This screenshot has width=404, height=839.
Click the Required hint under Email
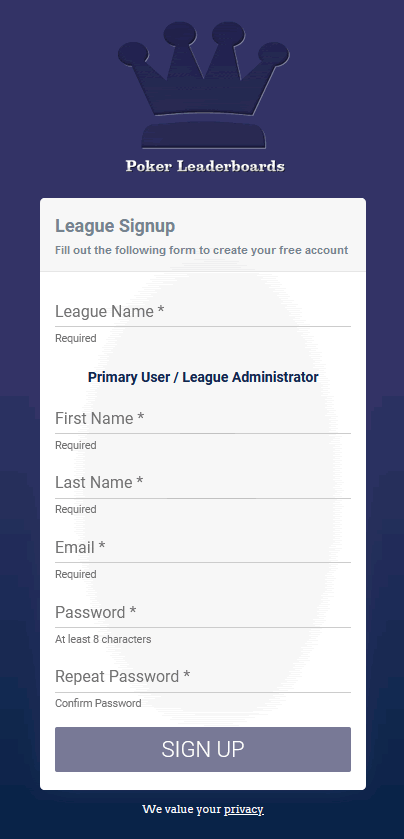pos(75,574)
